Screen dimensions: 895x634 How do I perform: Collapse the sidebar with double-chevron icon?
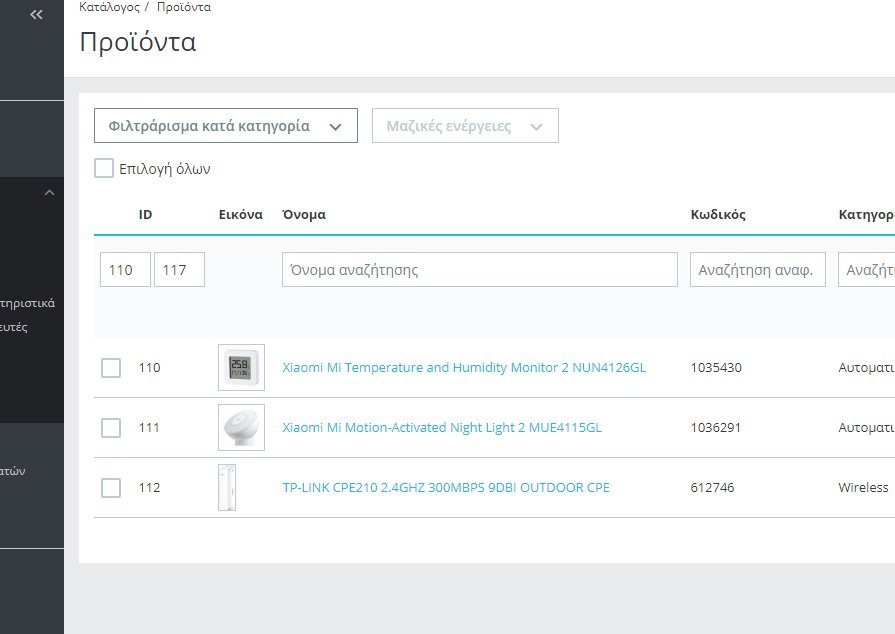tap(36, 15)
